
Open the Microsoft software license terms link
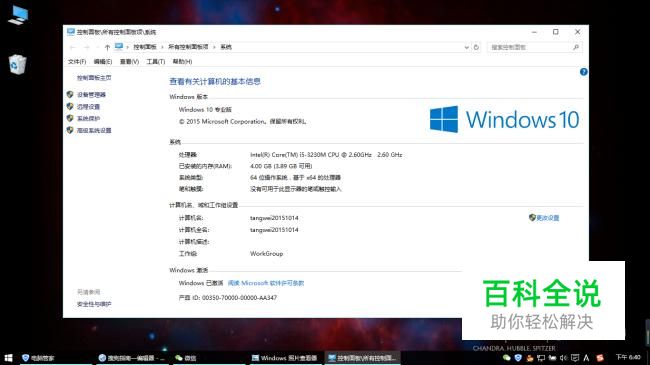click(x=266, y=283)
